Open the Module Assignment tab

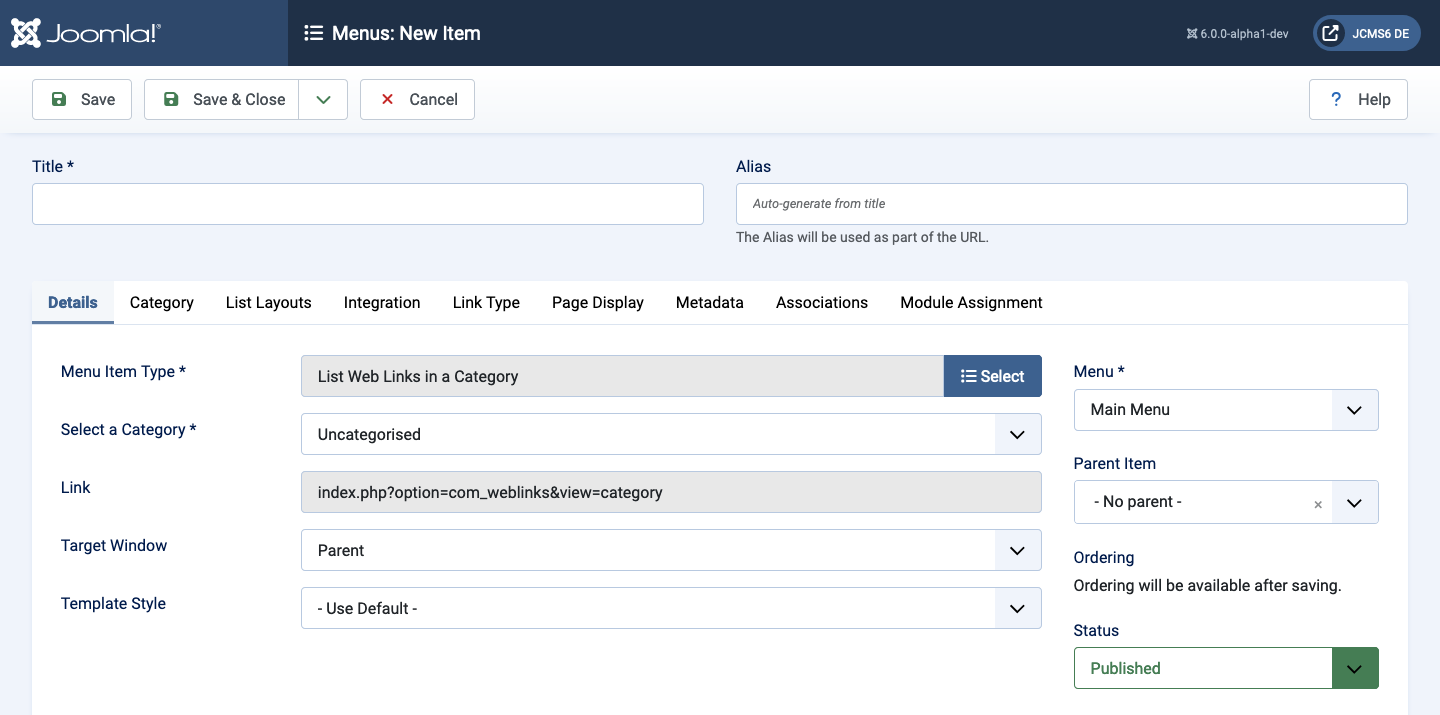click(x=972, y=302)
